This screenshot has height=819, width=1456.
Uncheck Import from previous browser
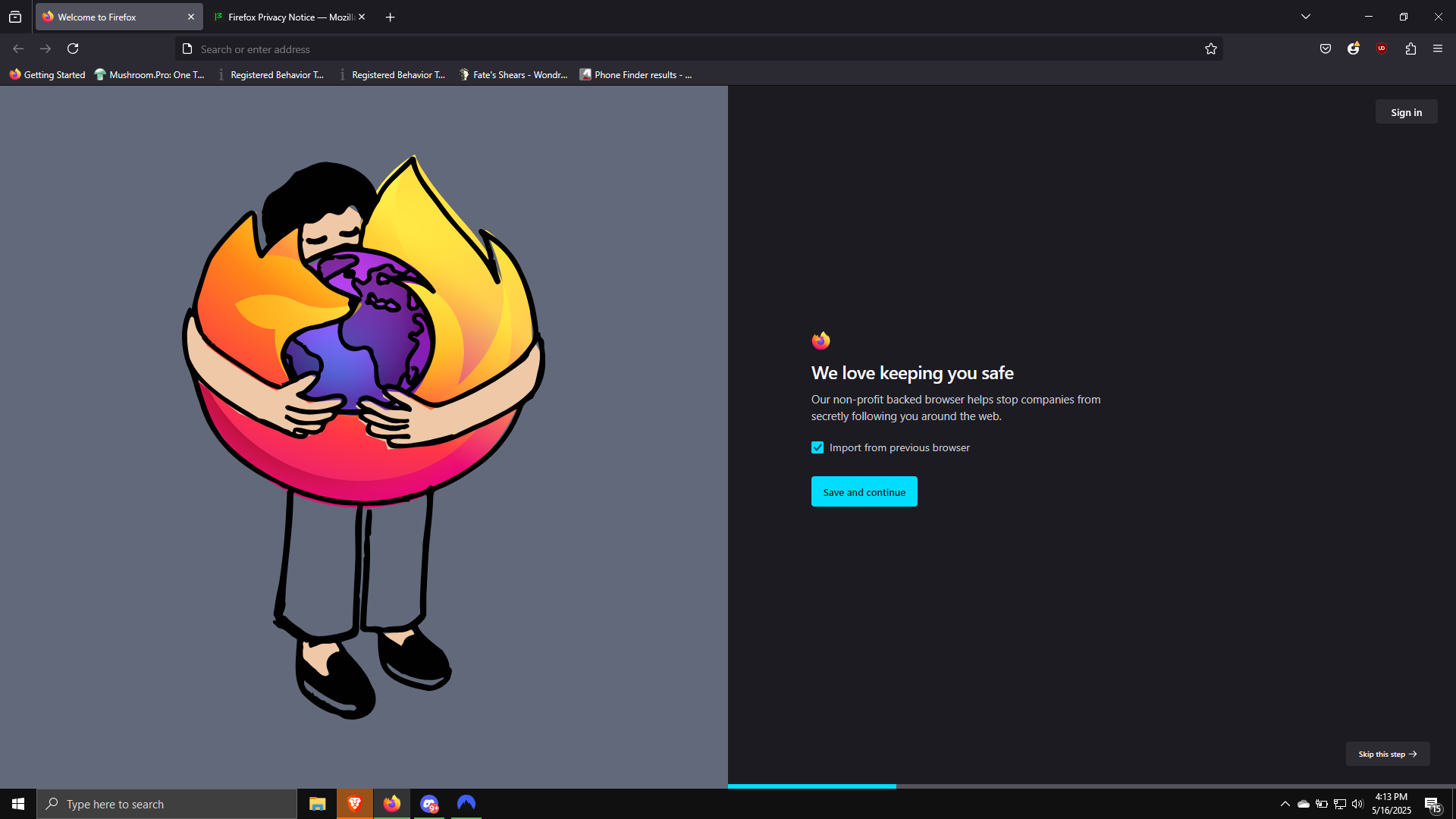pyautogui.click(x=817, y=447)
